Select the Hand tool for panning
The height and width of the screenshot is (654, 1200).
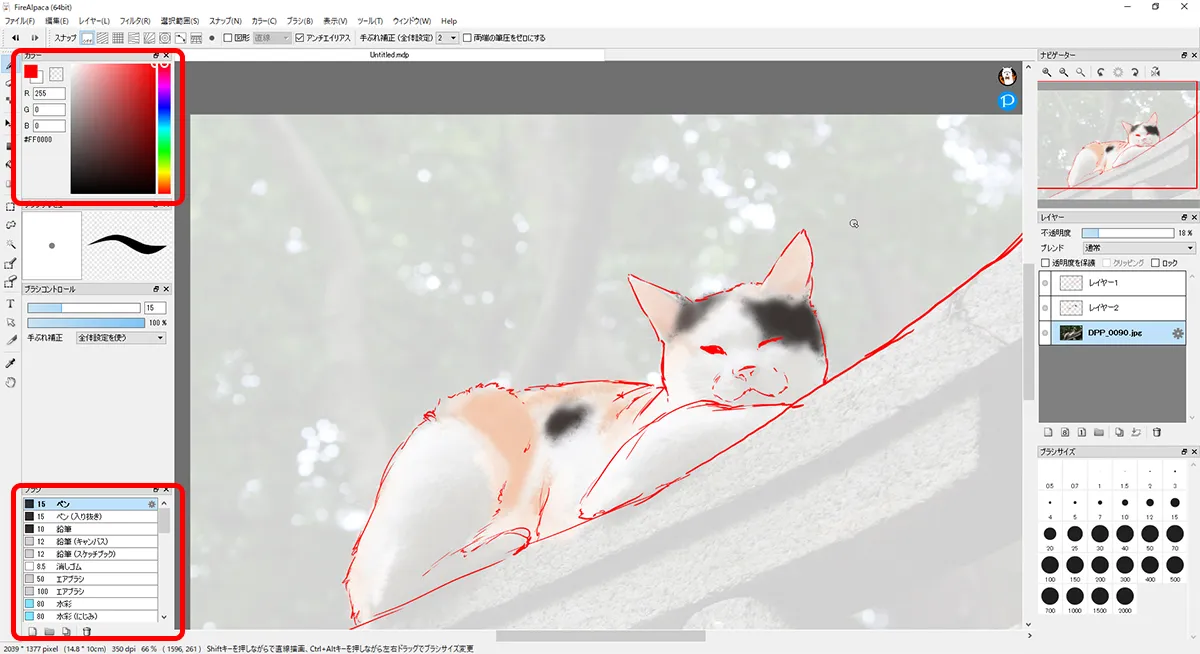coord(10,382)
